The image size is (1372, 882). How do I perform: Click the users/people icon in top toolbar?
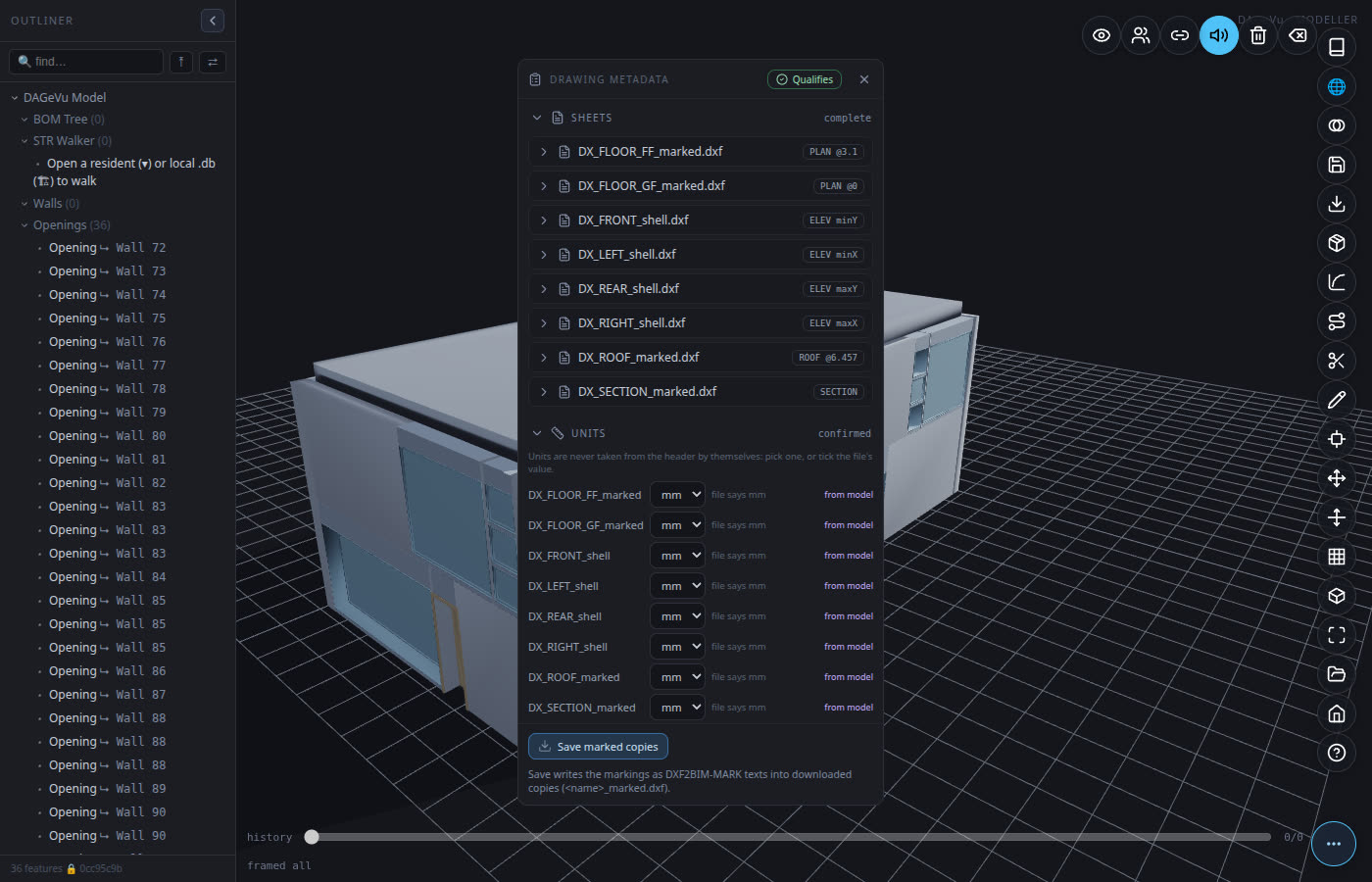(1141, 35)
